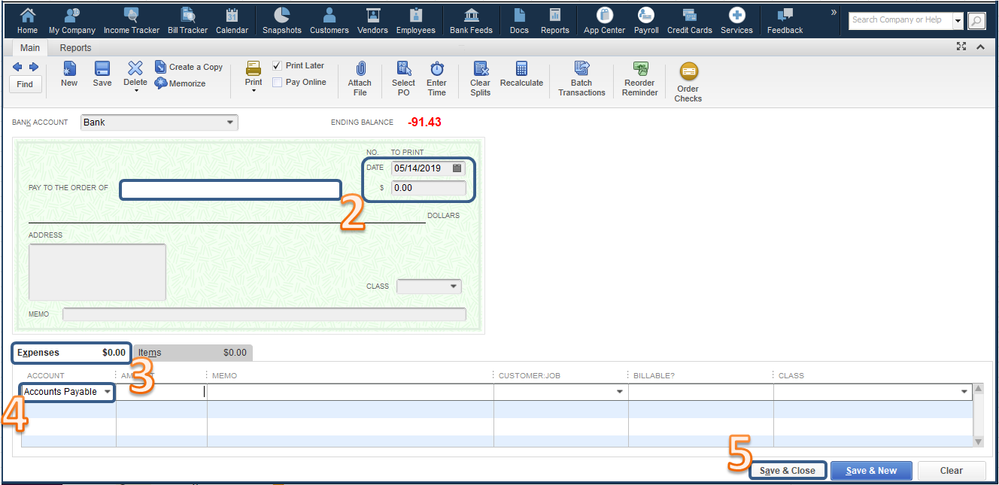Image resolution: width=999 pixels, height=485 pixels.
Task: Click the Memo field on the check
Action: 264,314
